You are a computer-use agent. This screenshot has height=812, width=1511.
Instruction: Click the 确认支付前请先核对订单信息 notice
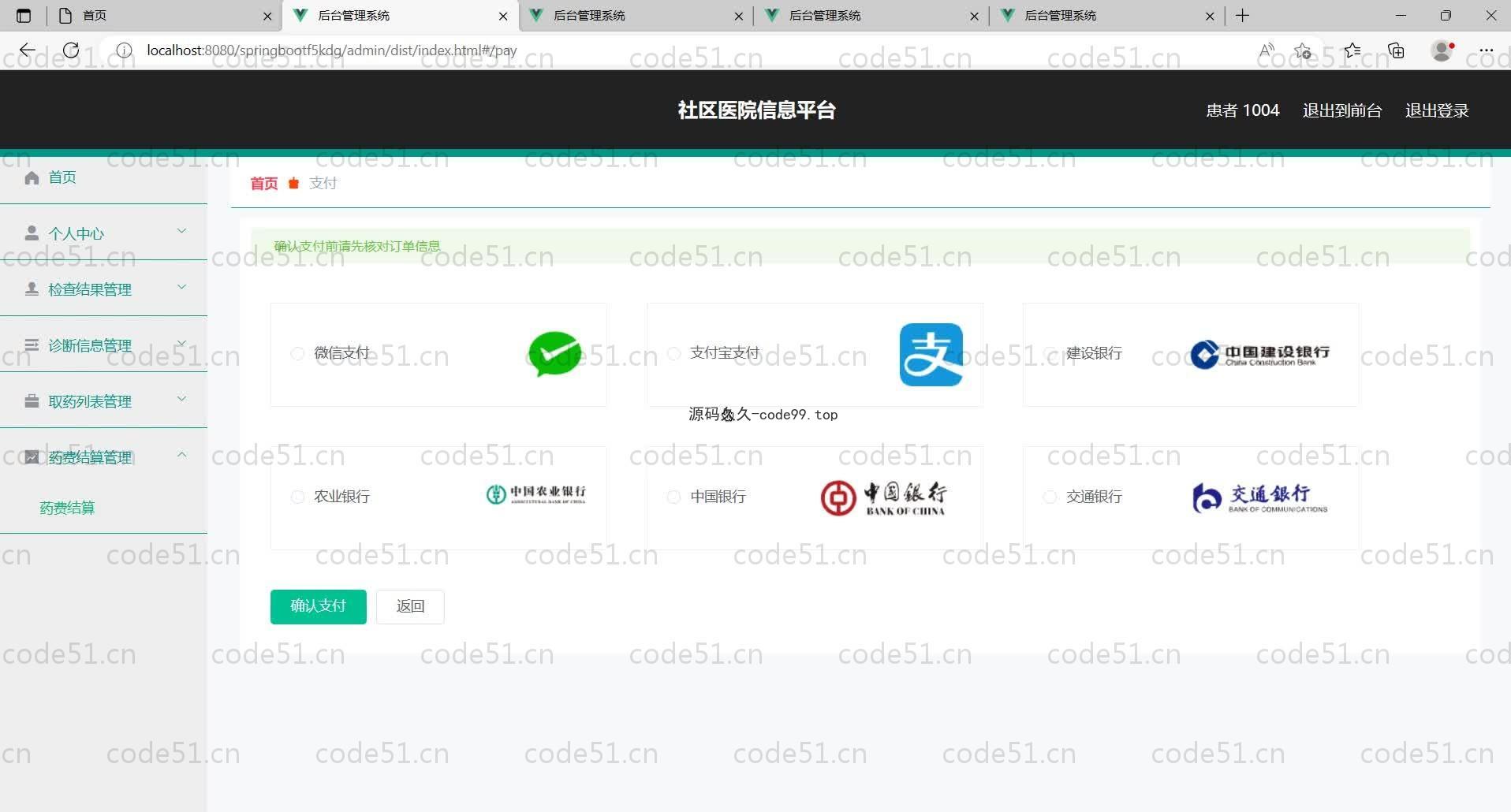357,246
